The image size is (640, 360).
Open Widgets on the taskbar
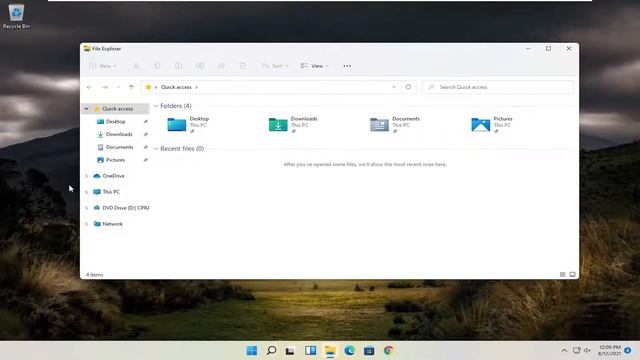coord(311,351)
